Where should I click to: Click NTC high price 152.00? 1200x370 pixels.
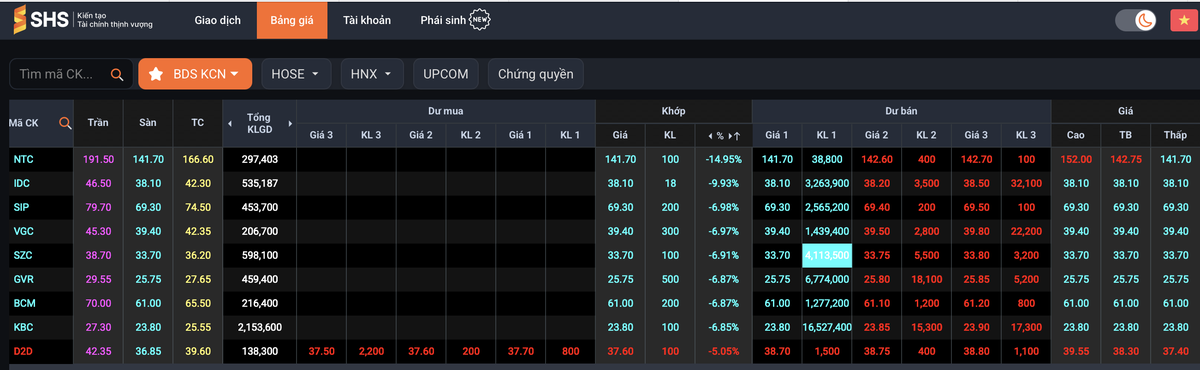coord(1076,159)
